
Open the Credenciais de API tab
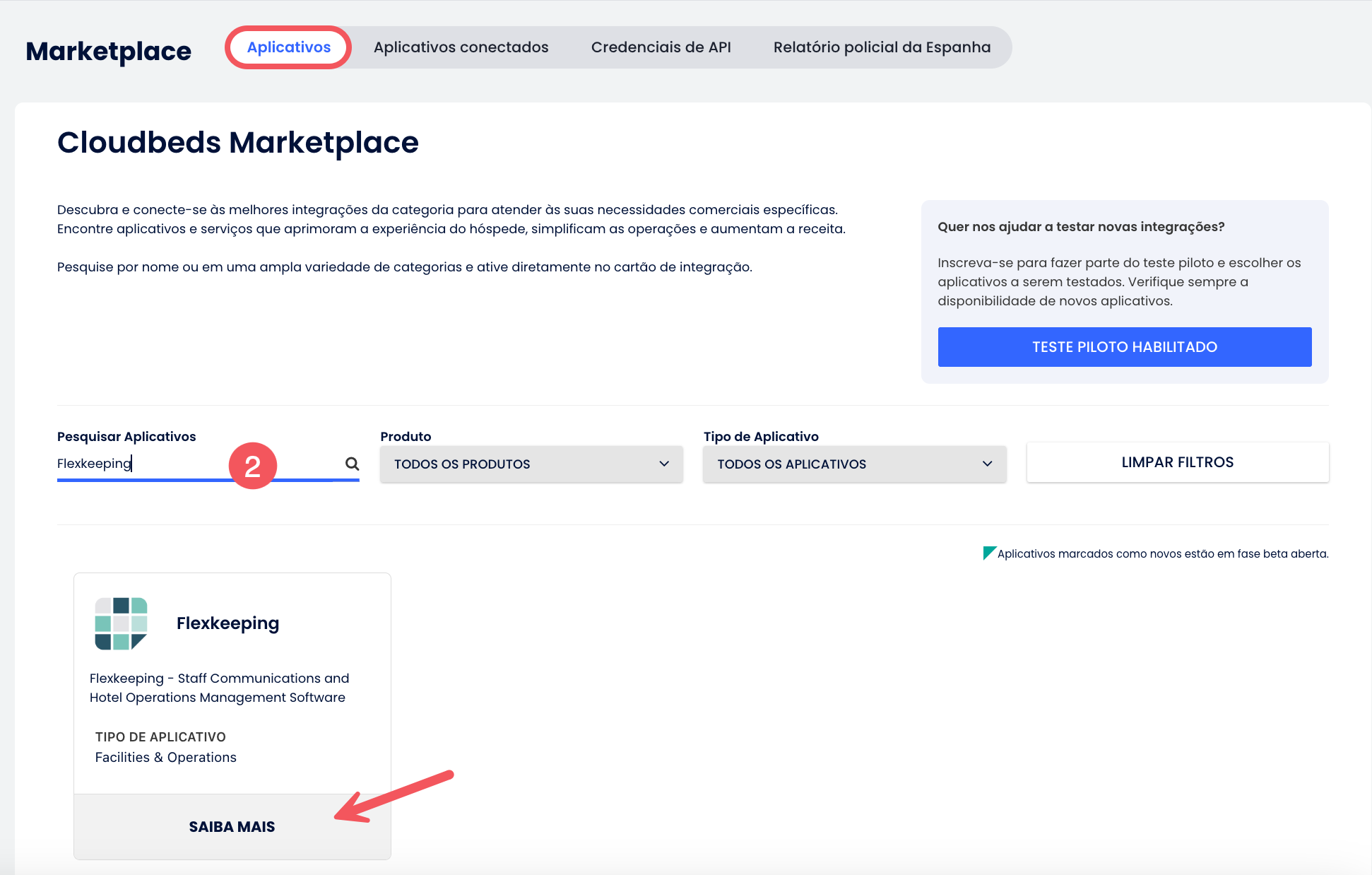pos(661,47)
